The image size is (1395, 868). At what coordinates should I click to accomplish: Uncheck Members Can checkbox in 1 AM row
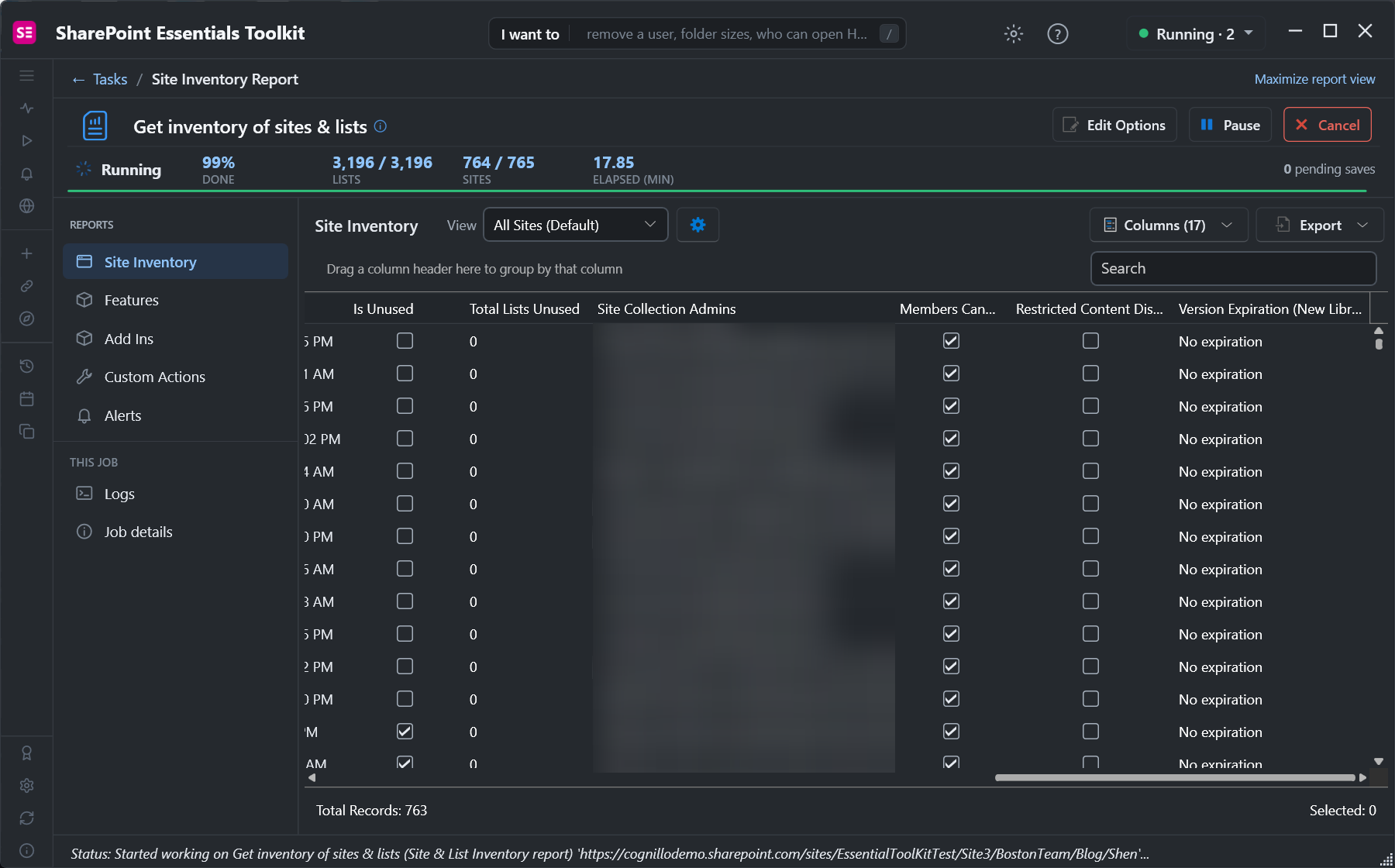[x=951, y=374]
